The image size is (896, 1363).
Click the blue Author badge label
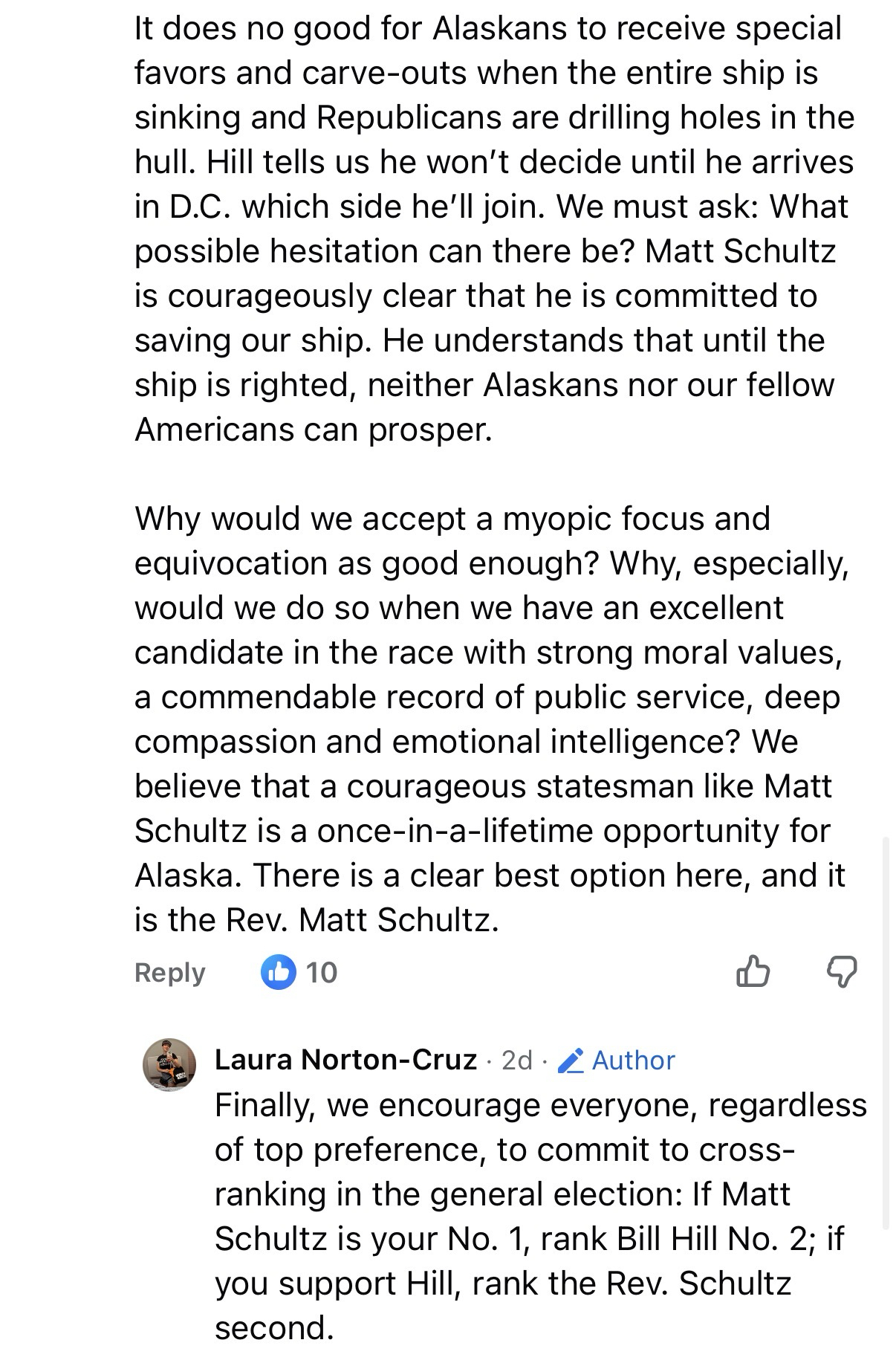[x=633, y=1060]
